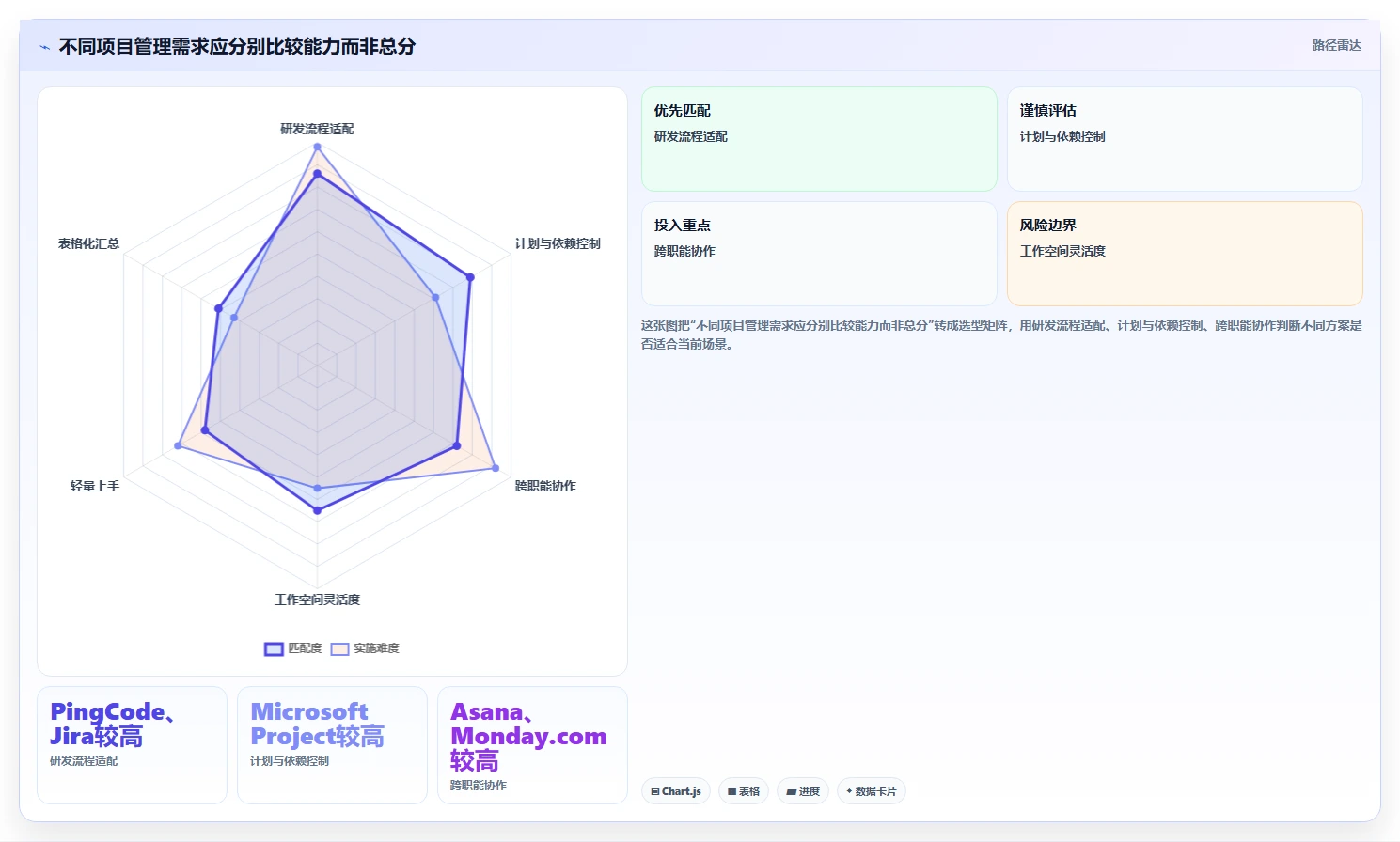The image size is (1400, 842).
Task: Select the 谨慎评估 card
Action: pos(1185,139)
